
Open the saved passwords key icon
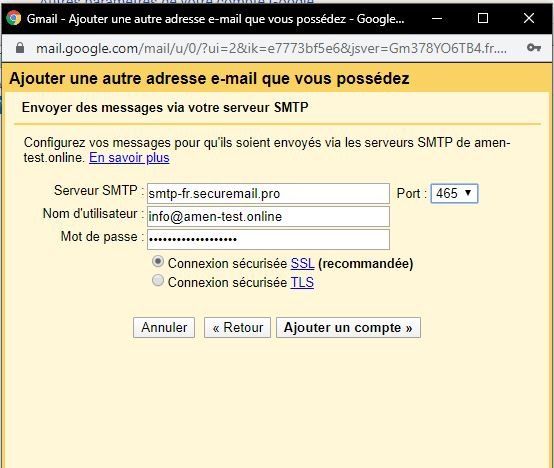point(534,47)
